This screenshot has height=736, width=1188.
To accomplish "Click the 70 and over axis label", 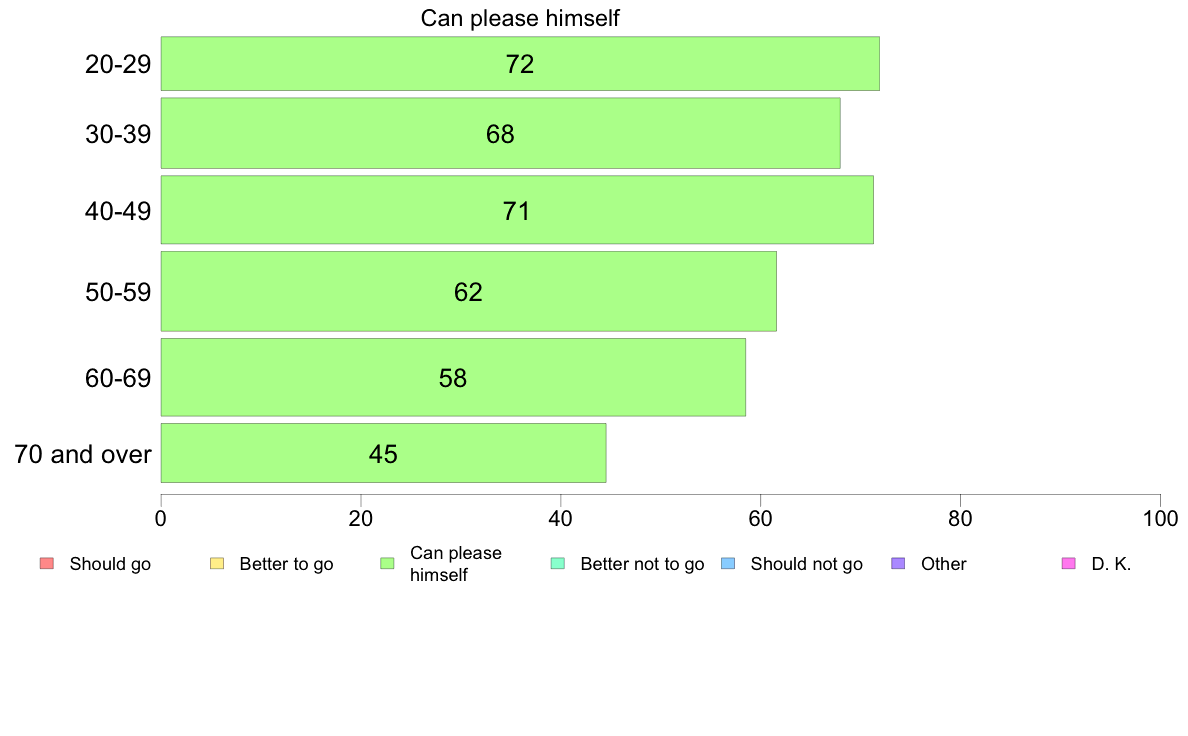I will (83, 454).
